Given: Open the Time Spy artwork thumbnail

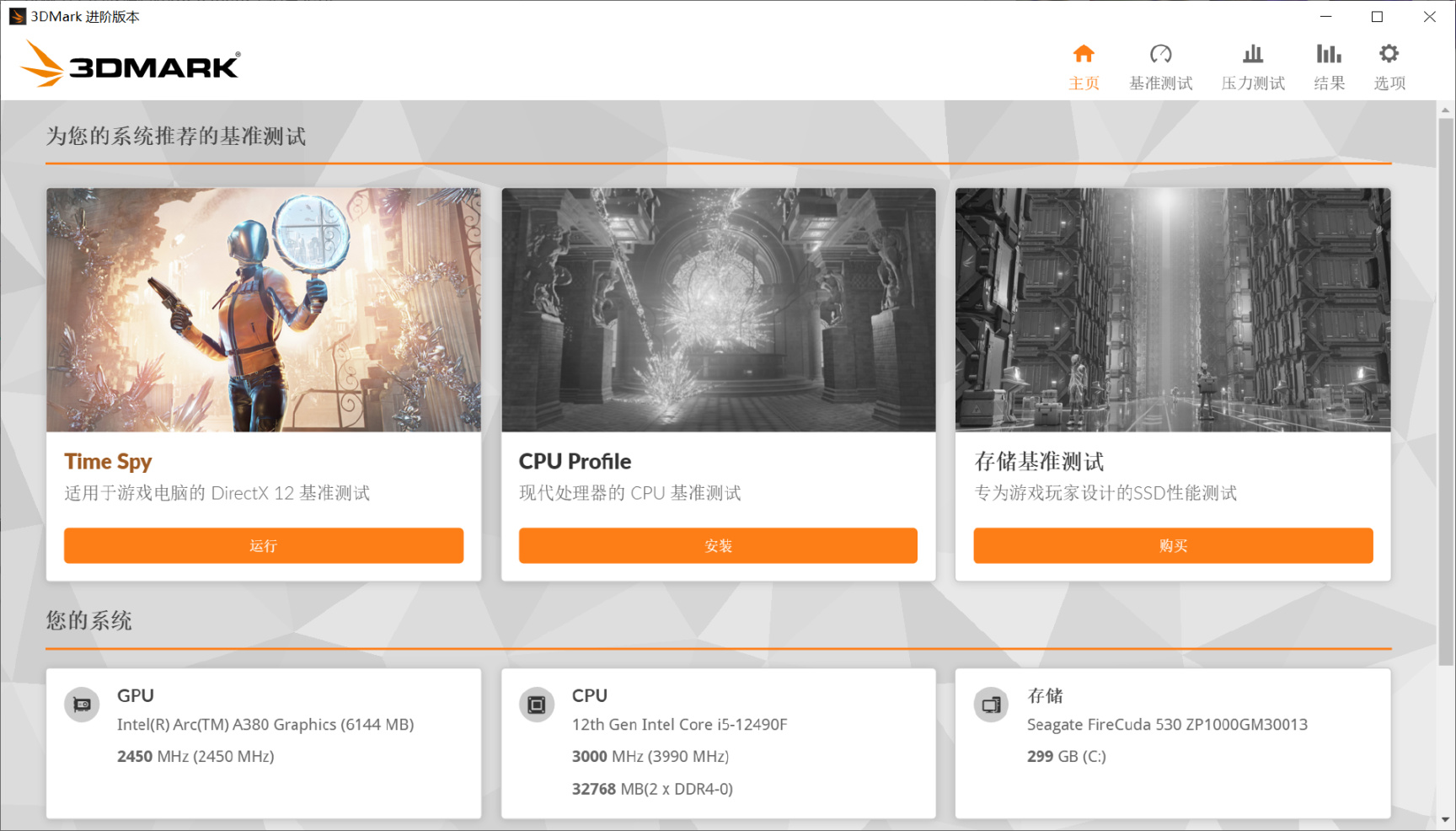Looking at the screenshot, I should click(x=264, y=310).
